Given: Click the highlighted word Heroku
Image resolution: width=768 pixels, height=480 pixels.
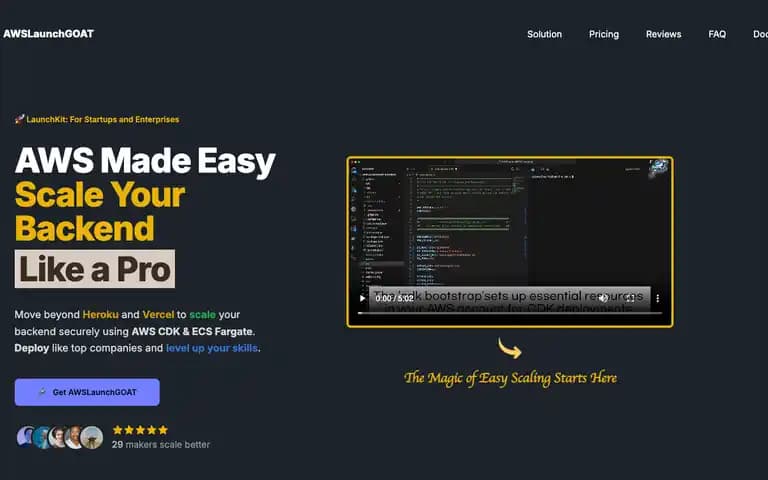Looking at the screenshot, I should pos(100,314).
